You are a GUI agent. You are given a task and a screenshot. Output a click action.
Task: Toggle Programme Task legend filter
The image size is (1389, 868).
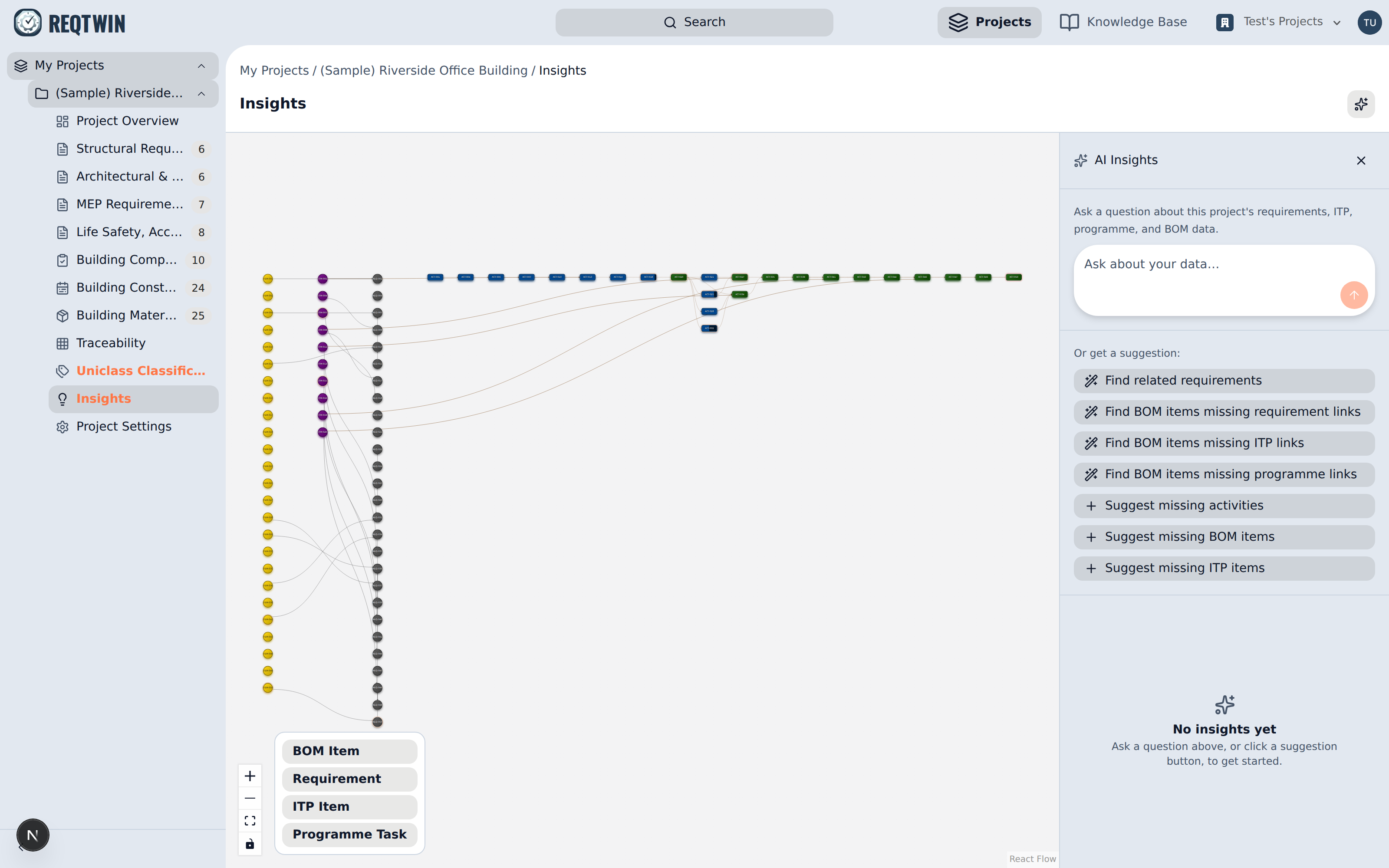349,835
